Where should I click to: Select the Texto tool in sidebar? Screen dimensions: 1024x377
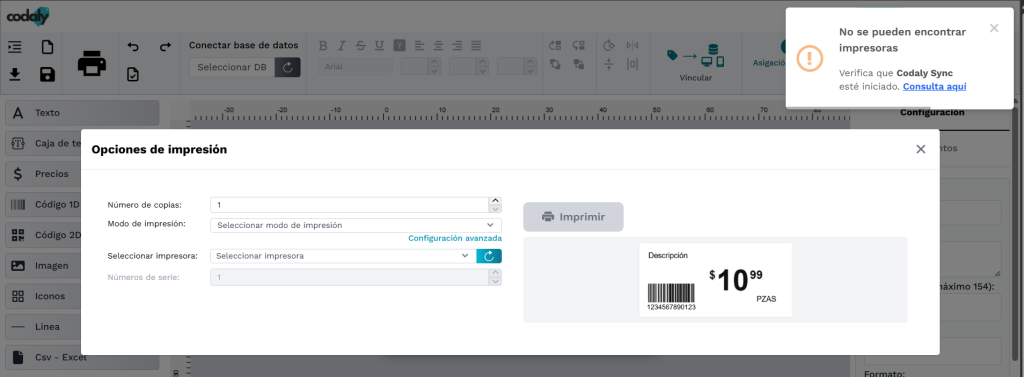point(82,113)
